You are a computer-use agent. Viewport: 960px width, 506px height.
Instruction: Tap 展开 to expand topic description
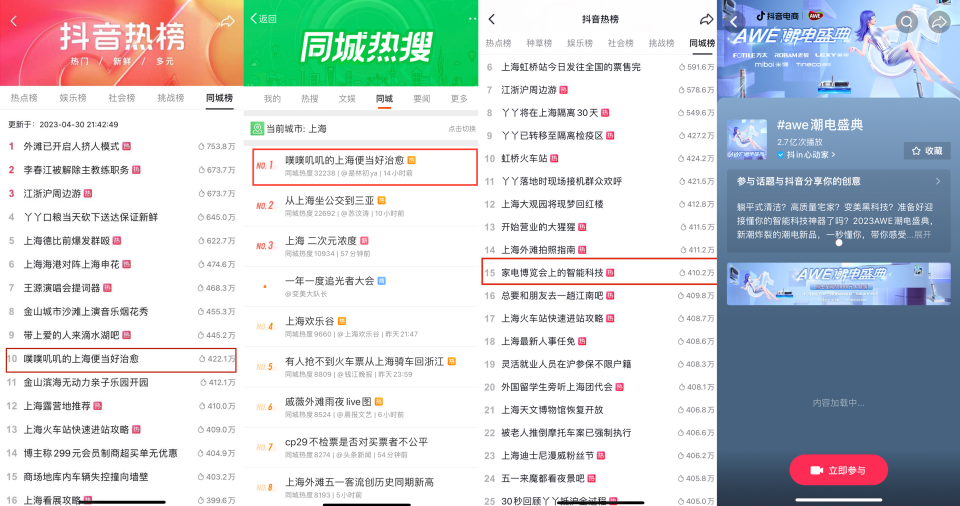923,235
